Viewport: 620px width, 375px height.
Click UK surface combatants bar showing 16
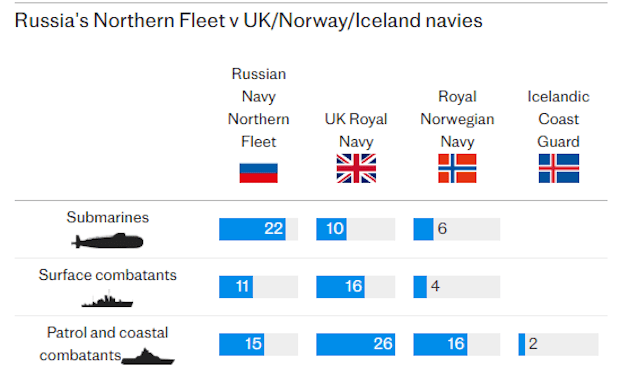click(x=355, y=287)
